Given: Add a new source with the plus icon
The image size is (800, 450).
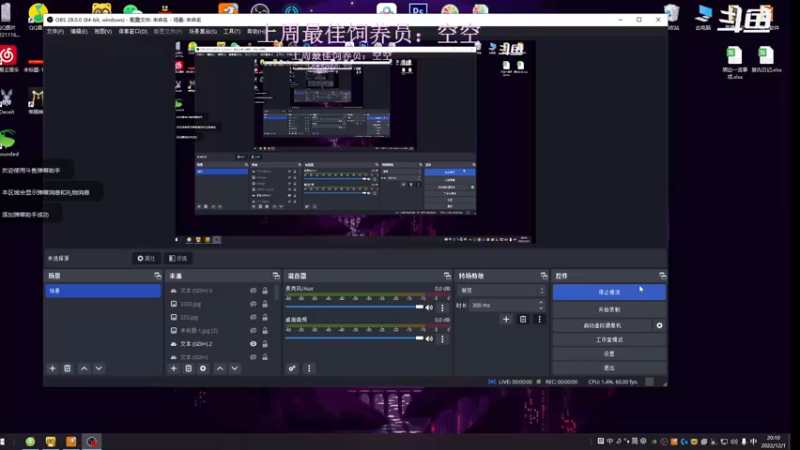Looking at the screenshot, I should point(173,368).
